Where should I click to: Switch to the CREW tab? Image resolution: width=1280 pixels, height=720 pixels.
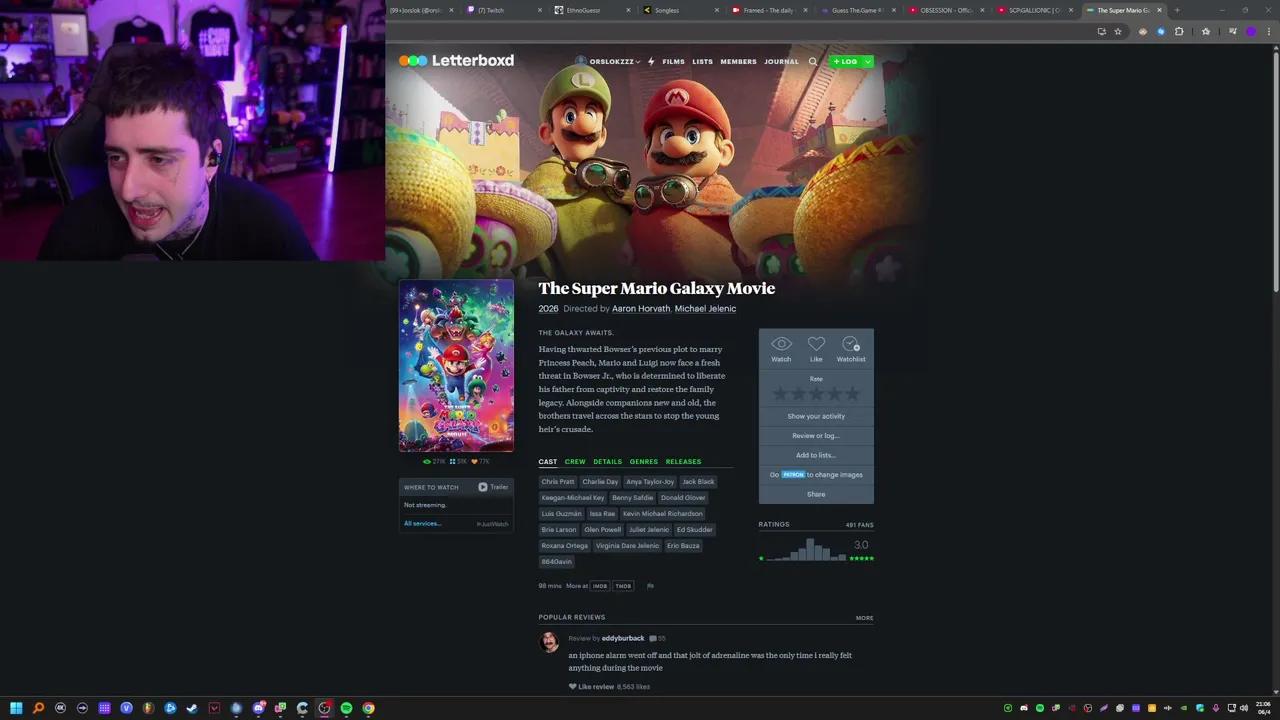click(575, 462)
